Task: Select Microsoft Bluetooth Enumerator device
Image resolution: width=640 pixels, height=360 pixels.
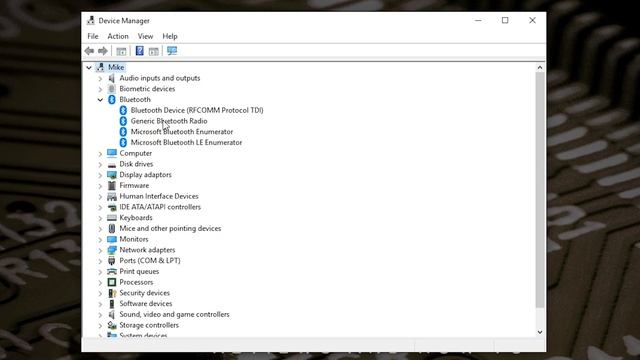Action: coord(182,132)
